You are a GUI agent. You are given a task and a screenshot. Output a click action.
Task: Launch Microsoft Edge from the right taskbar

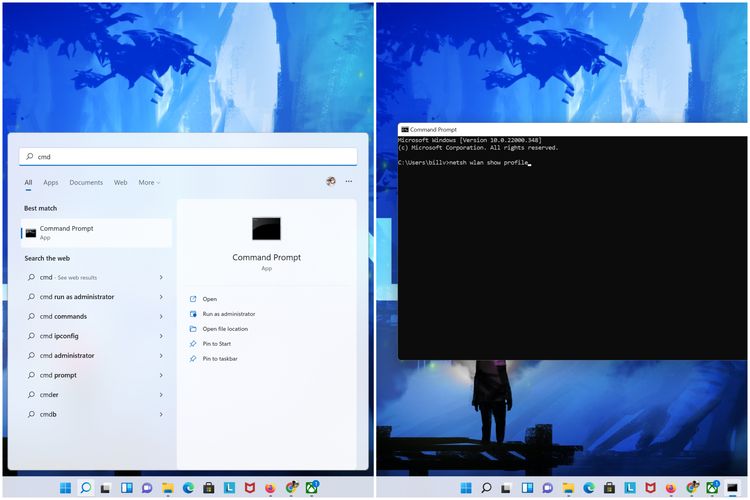589,488
